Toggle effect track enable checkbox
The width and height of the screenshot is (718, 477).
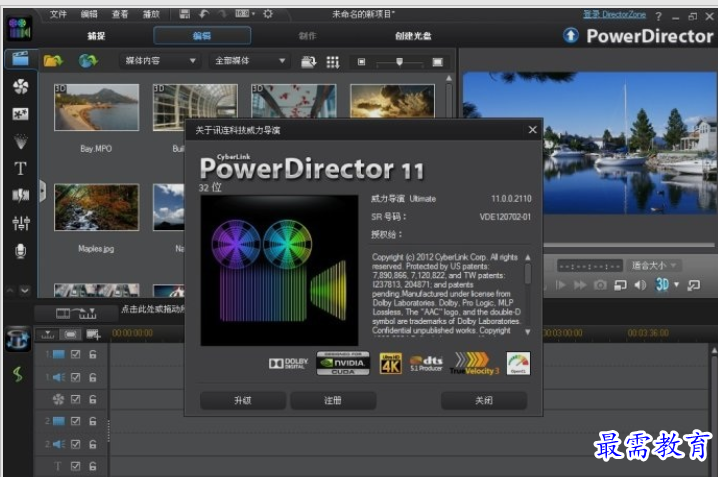tap(76, 399)
